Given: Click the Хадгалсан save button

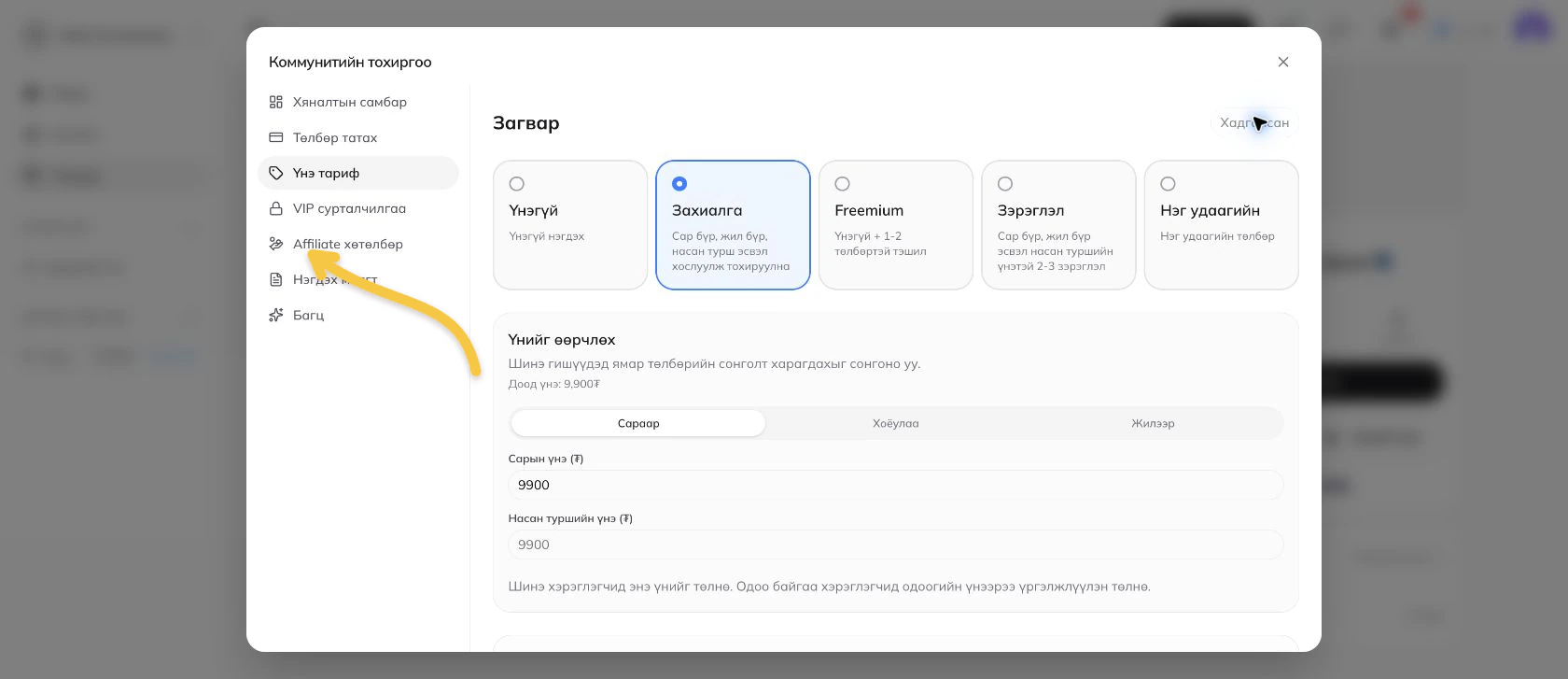Looking at the screenshot, I should [1254, 122].
